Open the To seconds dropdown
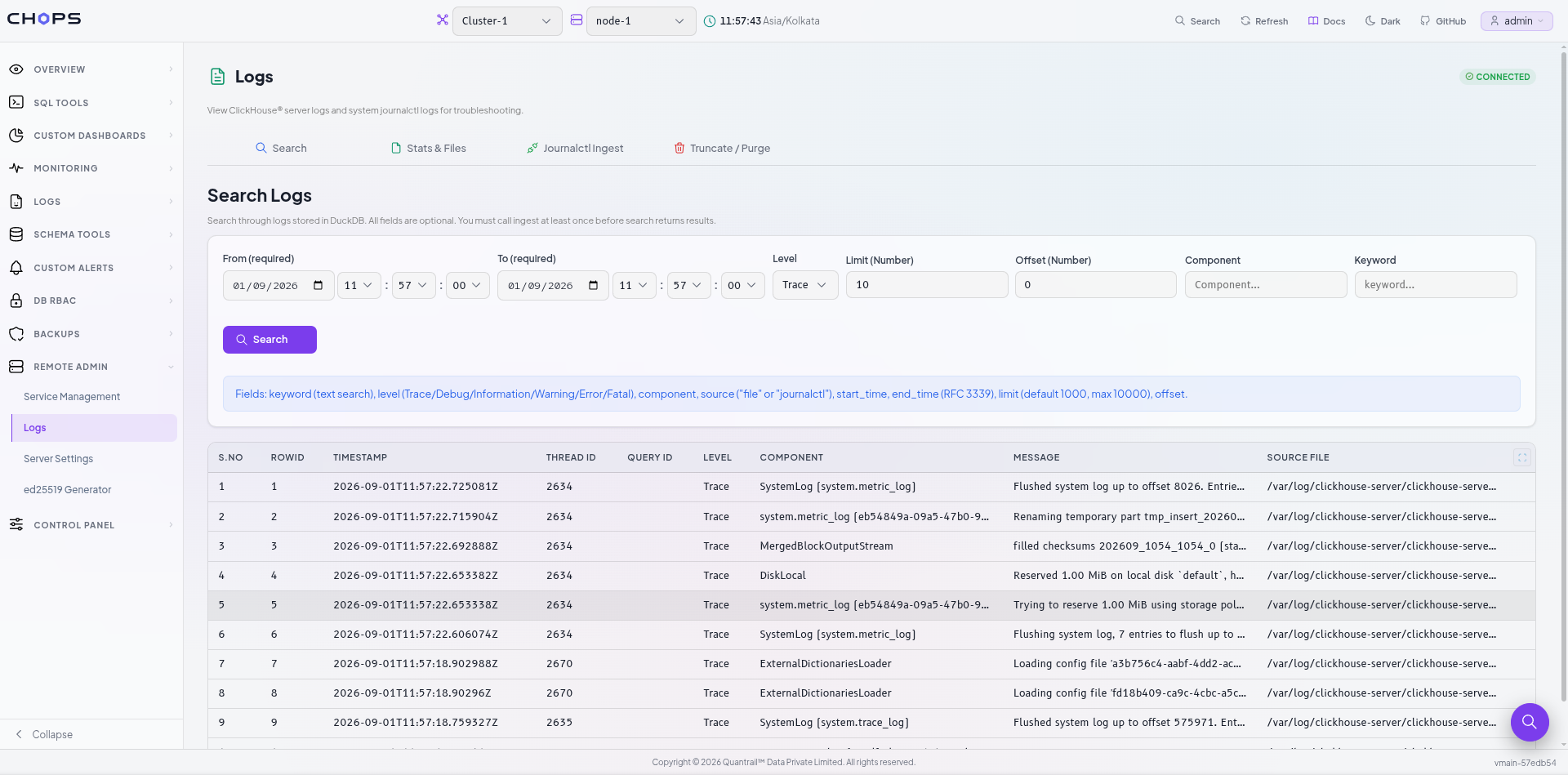The image size is (1568, 775). tap(743, 285)
